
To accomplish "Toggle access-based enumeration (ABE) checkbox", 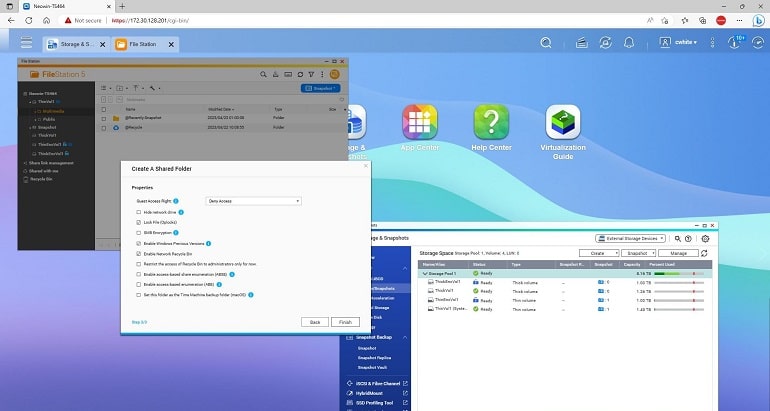I will (x=138, y=284).
